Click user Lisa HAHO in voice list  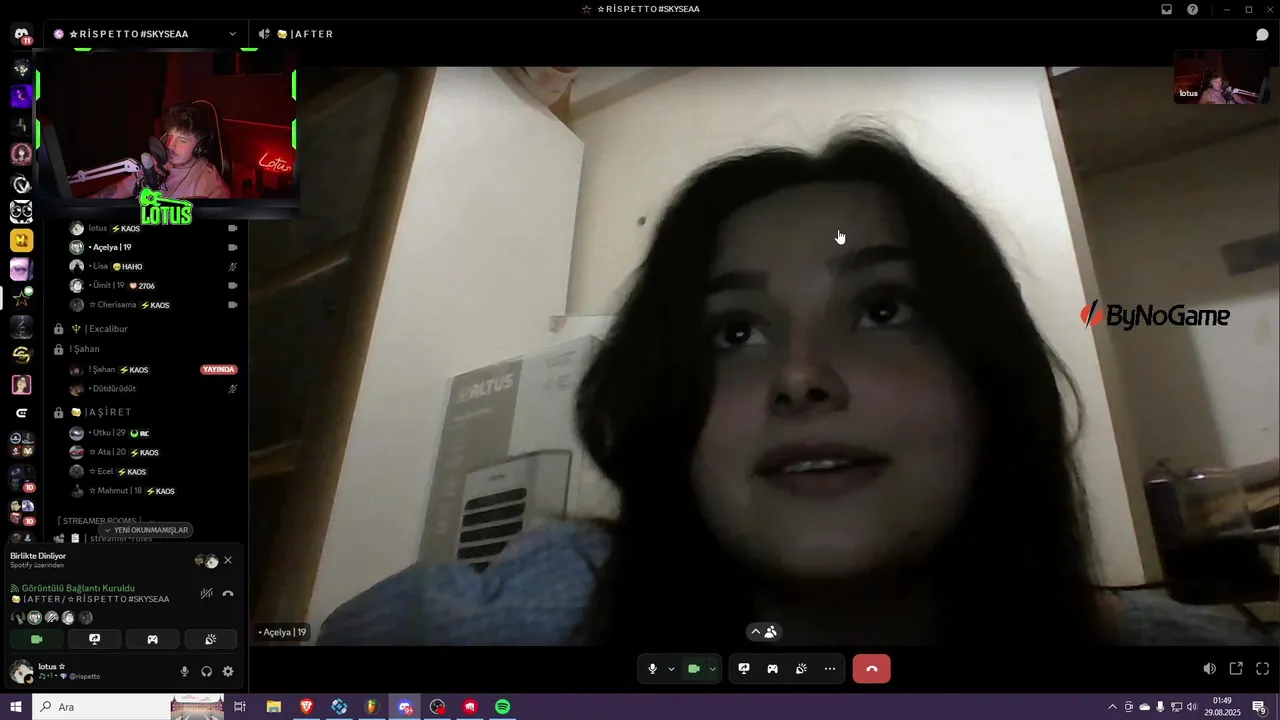[152, 266]
